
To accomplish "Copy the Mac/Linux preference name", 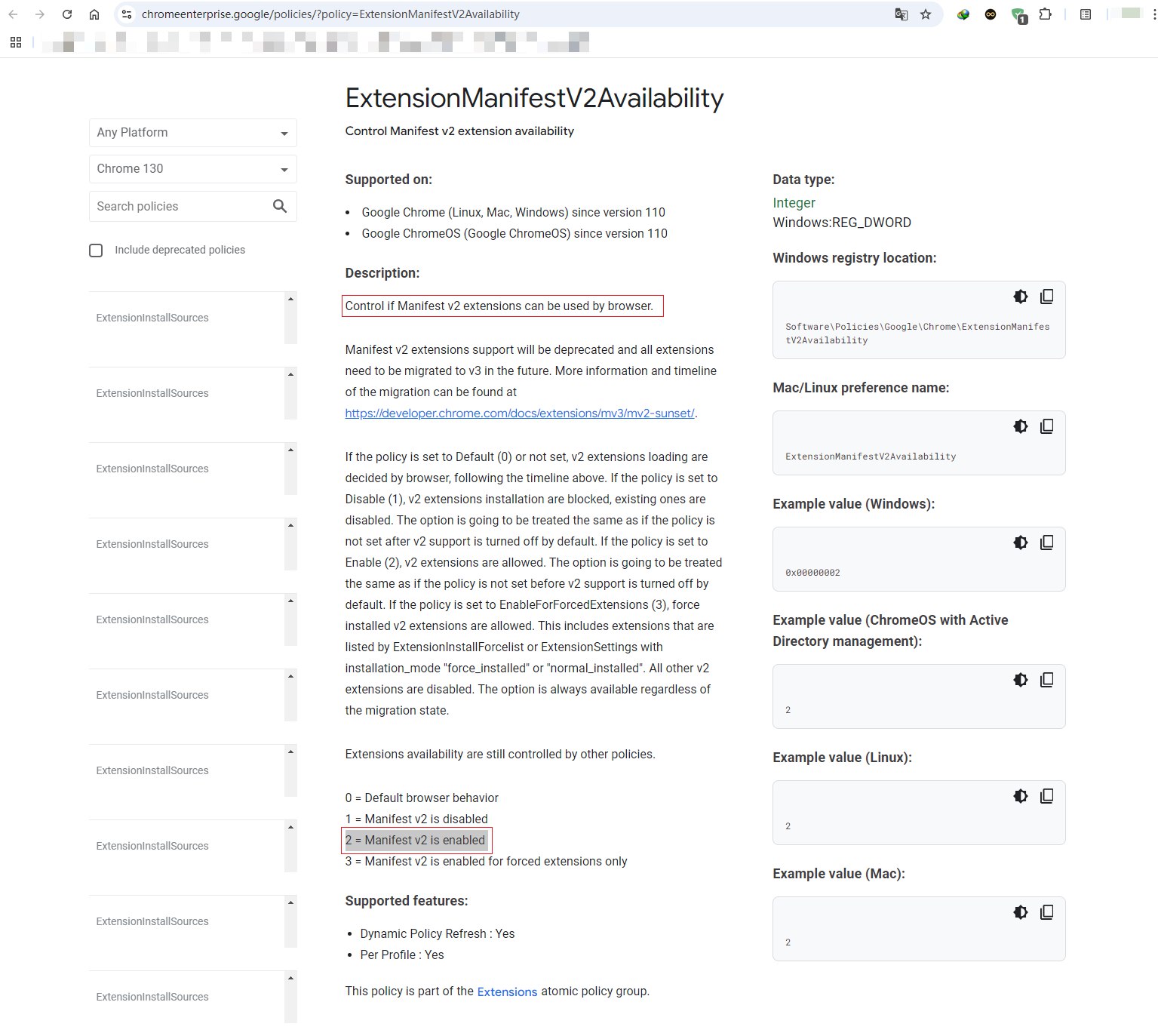I will point(1046,426).
